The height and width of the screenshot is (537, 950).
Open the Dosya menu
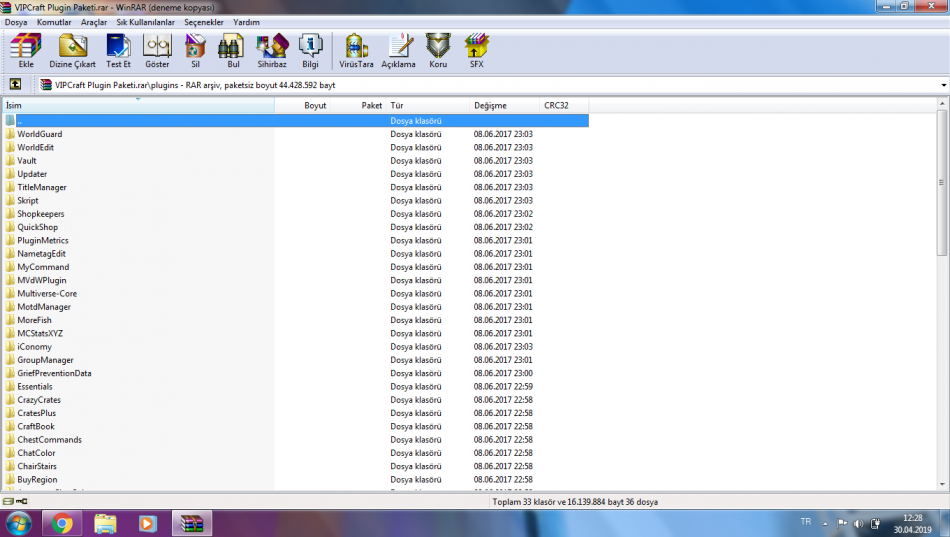16,22
